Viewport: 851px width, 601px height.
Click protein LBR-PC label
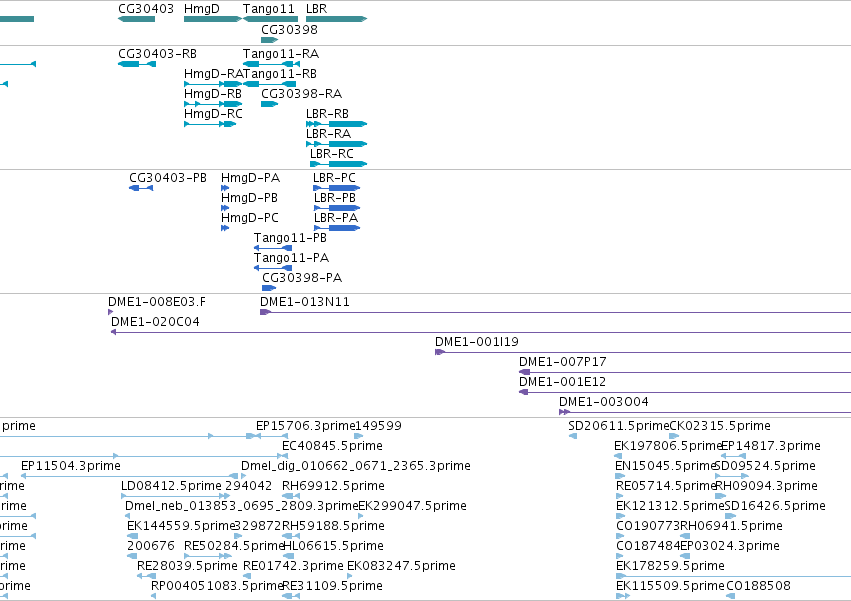tap(334, 178)
